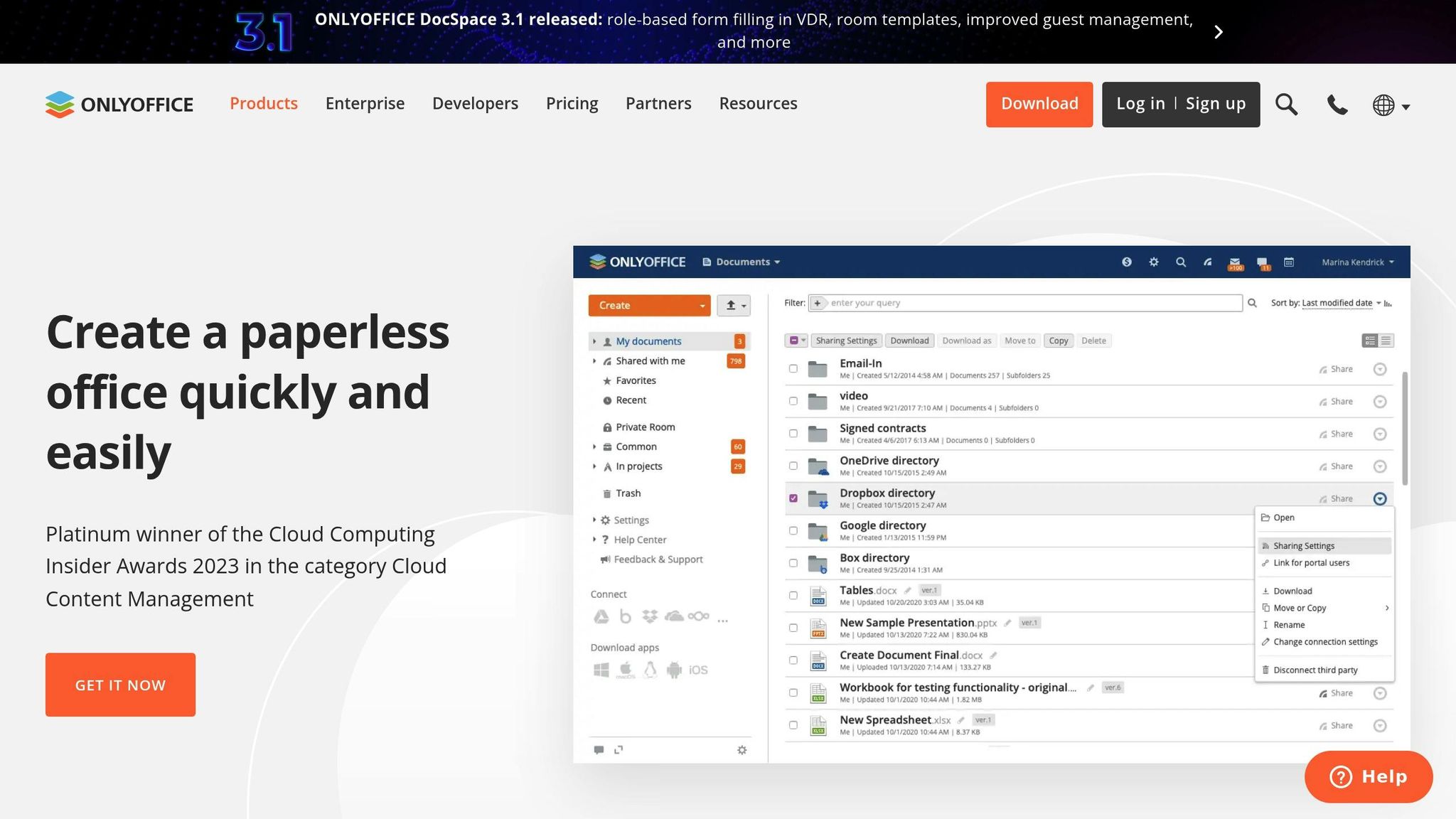This screenshot has width=1456, height=819.
Task: Open the Enterprise menu
Action: [x=365, y=104]
